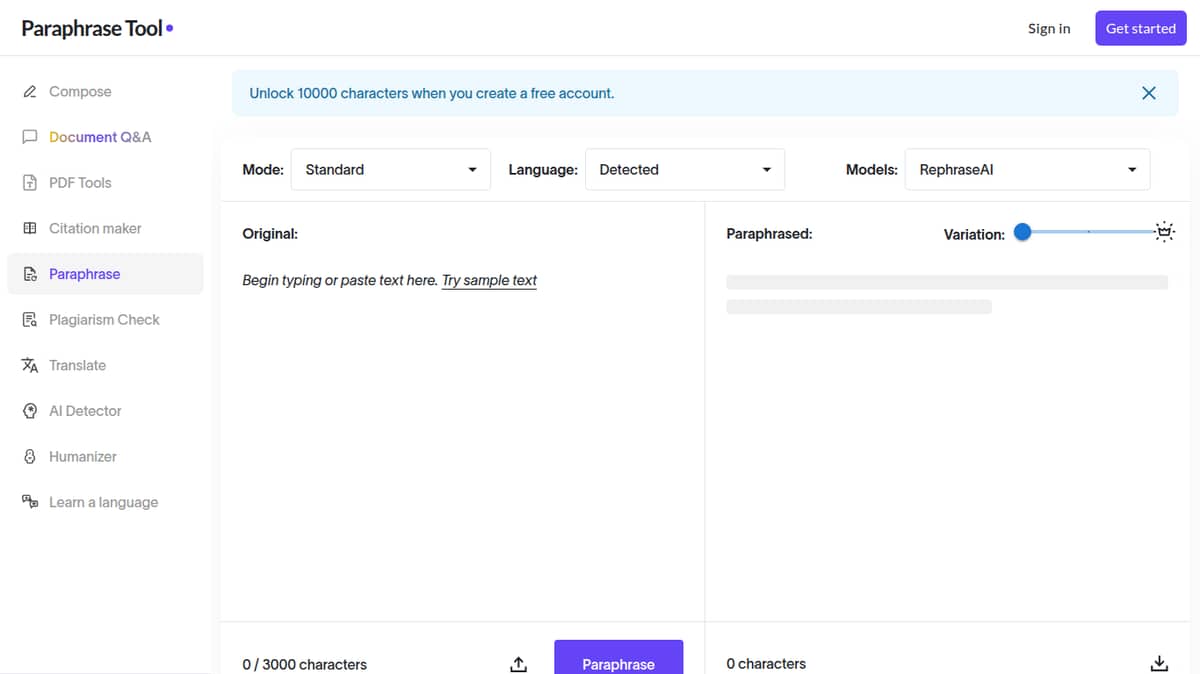Switch to Translate in sidebar
The height and width of the screenshot is (674, 1200).
105,365
